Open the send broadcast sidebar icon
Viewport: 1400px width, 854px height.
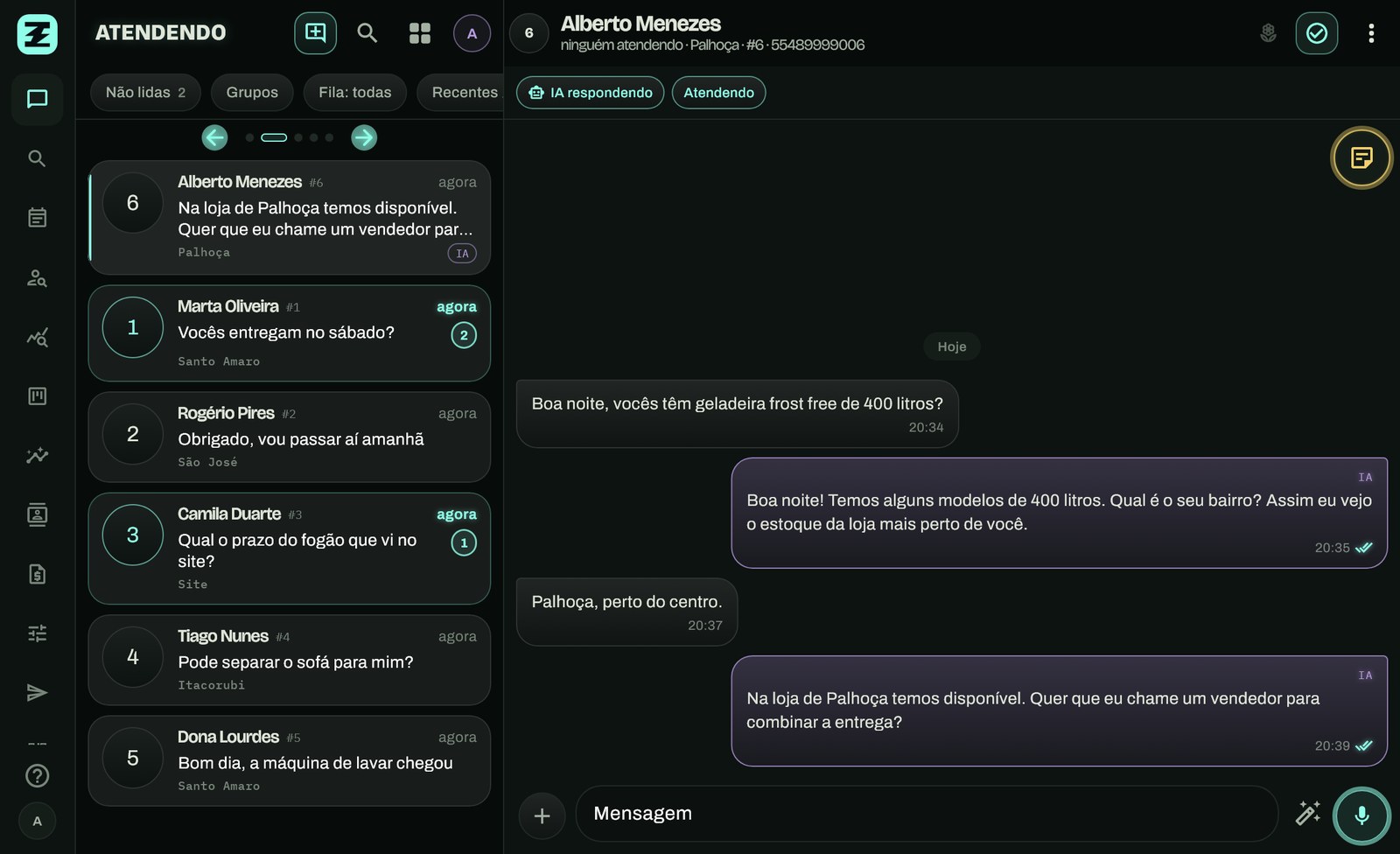[x=37, y=693]
